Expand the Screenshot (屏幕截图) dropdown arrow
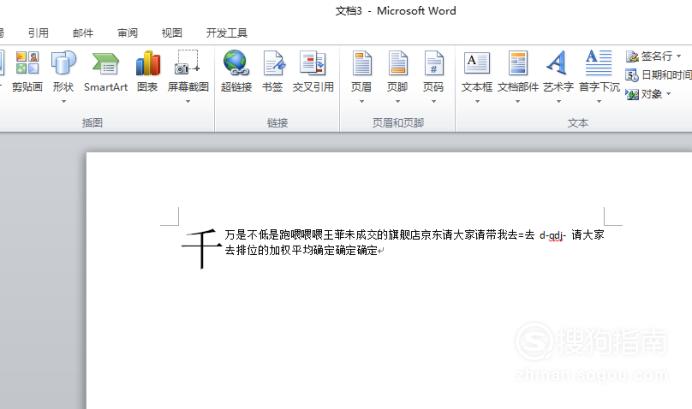 pos(188,101)
